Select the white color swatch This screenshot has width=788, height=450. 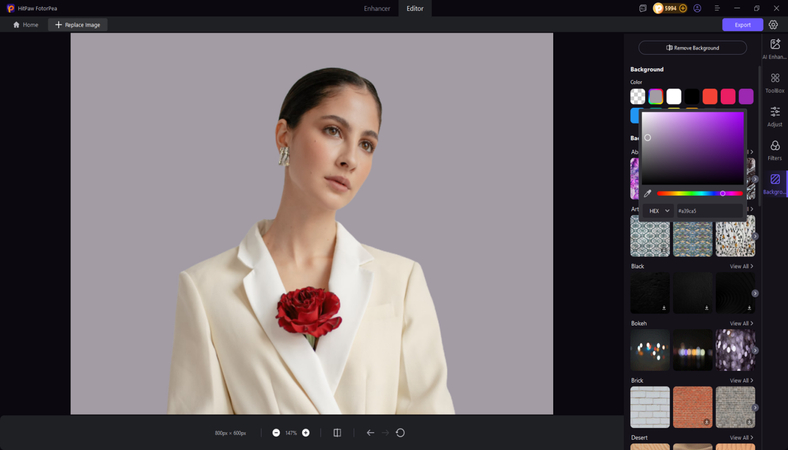tap(674, 96)
